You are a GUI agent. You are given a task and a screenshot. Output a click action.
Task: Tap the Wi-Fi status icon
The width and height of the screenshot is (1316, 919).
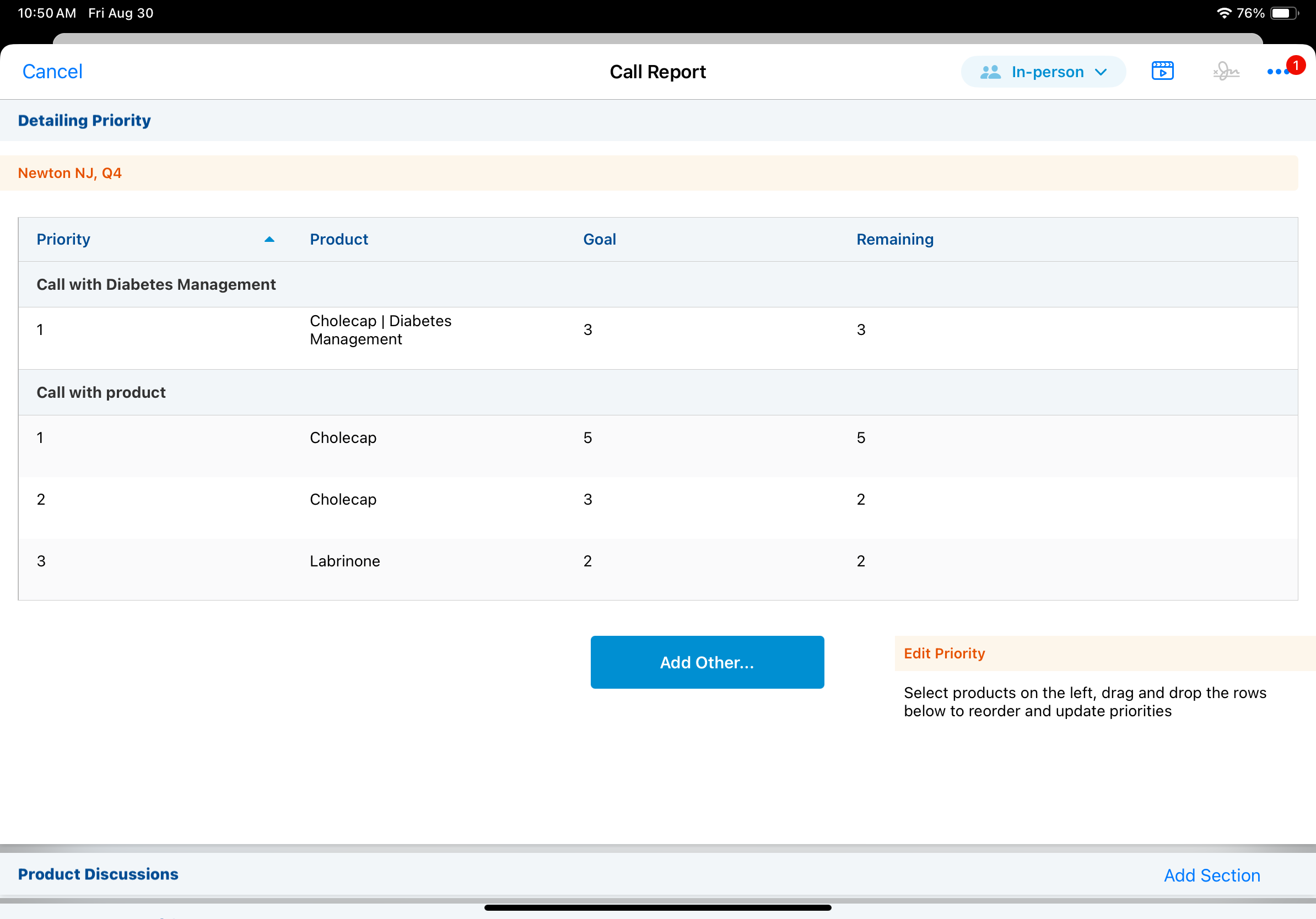(x=1223, y=13)
